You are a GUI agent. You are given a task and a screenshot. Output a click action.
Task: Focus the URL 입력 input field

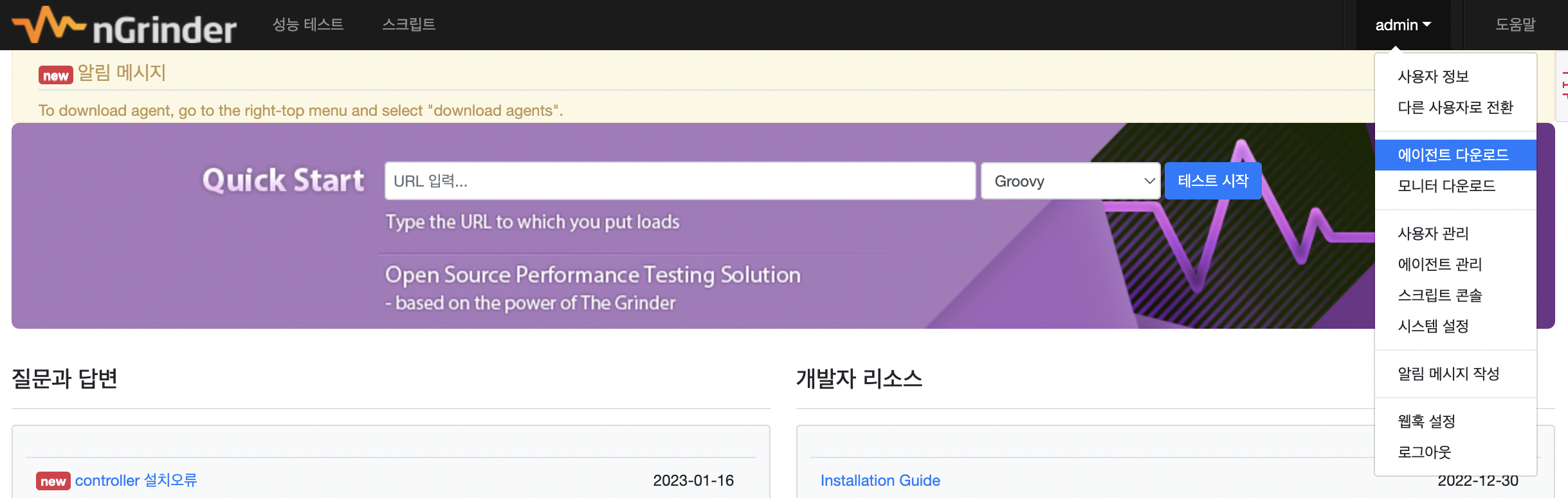pyautogui.click(x=680, y=181)
